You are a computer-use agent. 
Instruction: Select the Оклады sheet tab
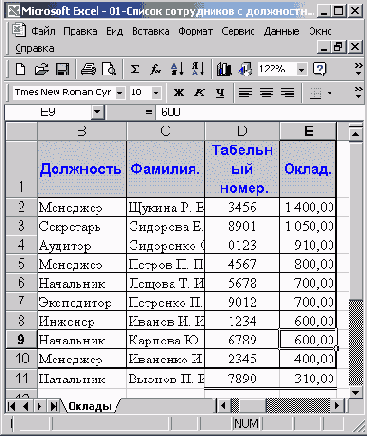coord(89,406)
